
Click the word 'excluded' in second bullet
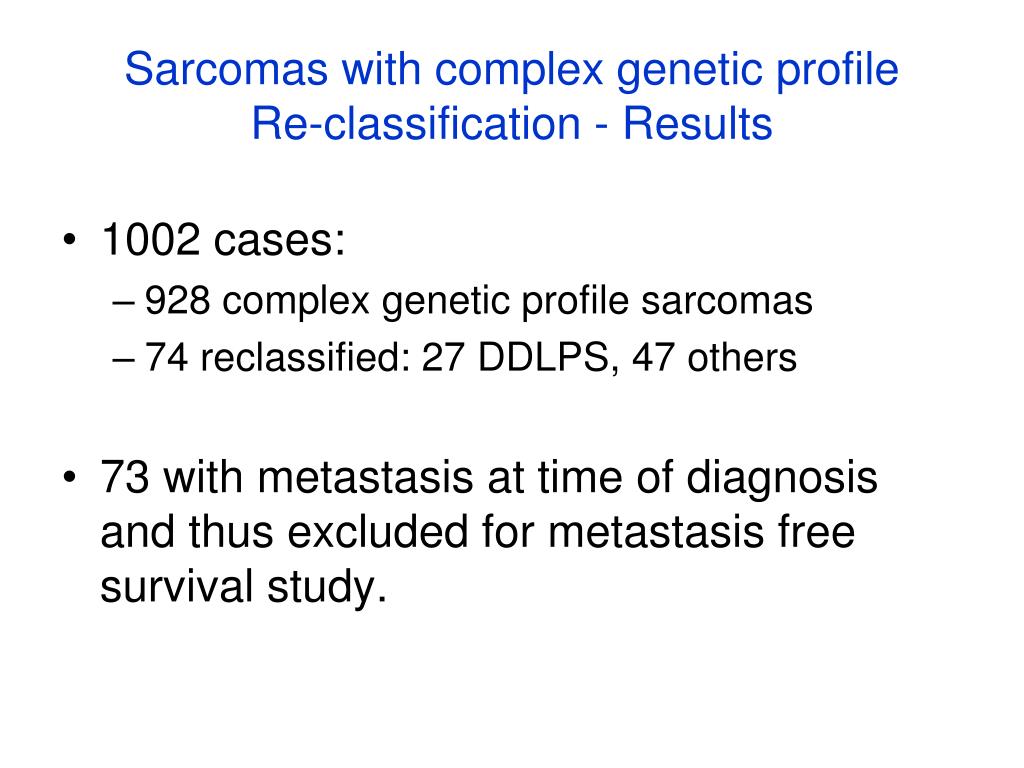377,532
